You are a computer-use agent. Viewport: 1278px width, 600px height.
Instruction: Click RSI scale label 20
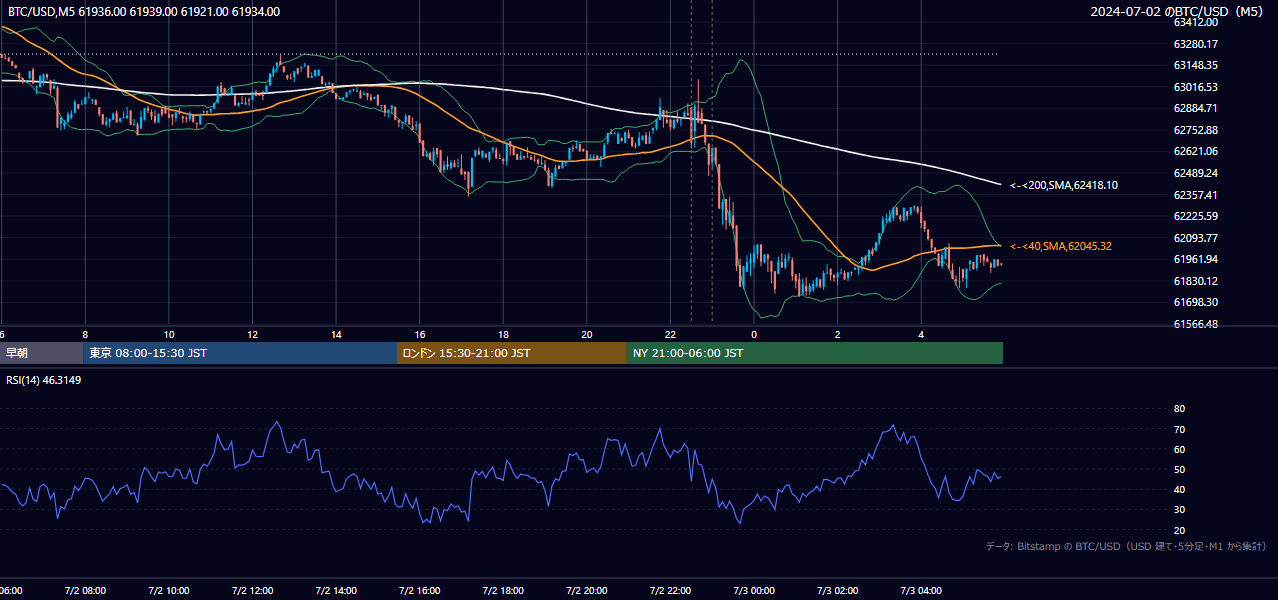1179,530
